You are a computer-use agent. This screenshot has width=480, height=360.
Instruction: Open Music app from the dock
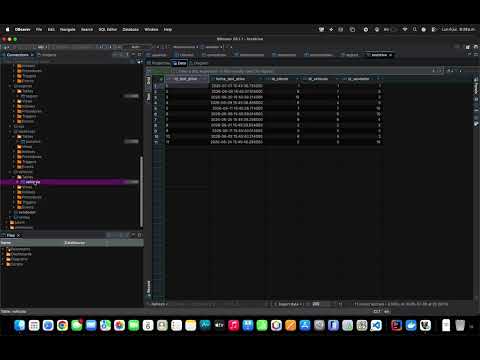tap(233, 325)
